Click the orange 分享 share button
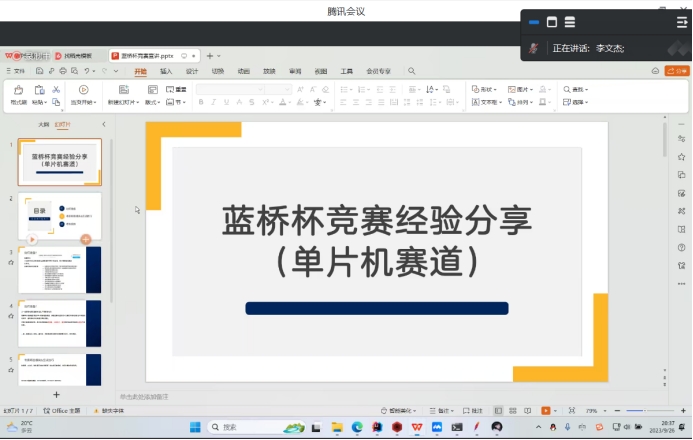The image size is (693, 440). click(x=677, y=71)
